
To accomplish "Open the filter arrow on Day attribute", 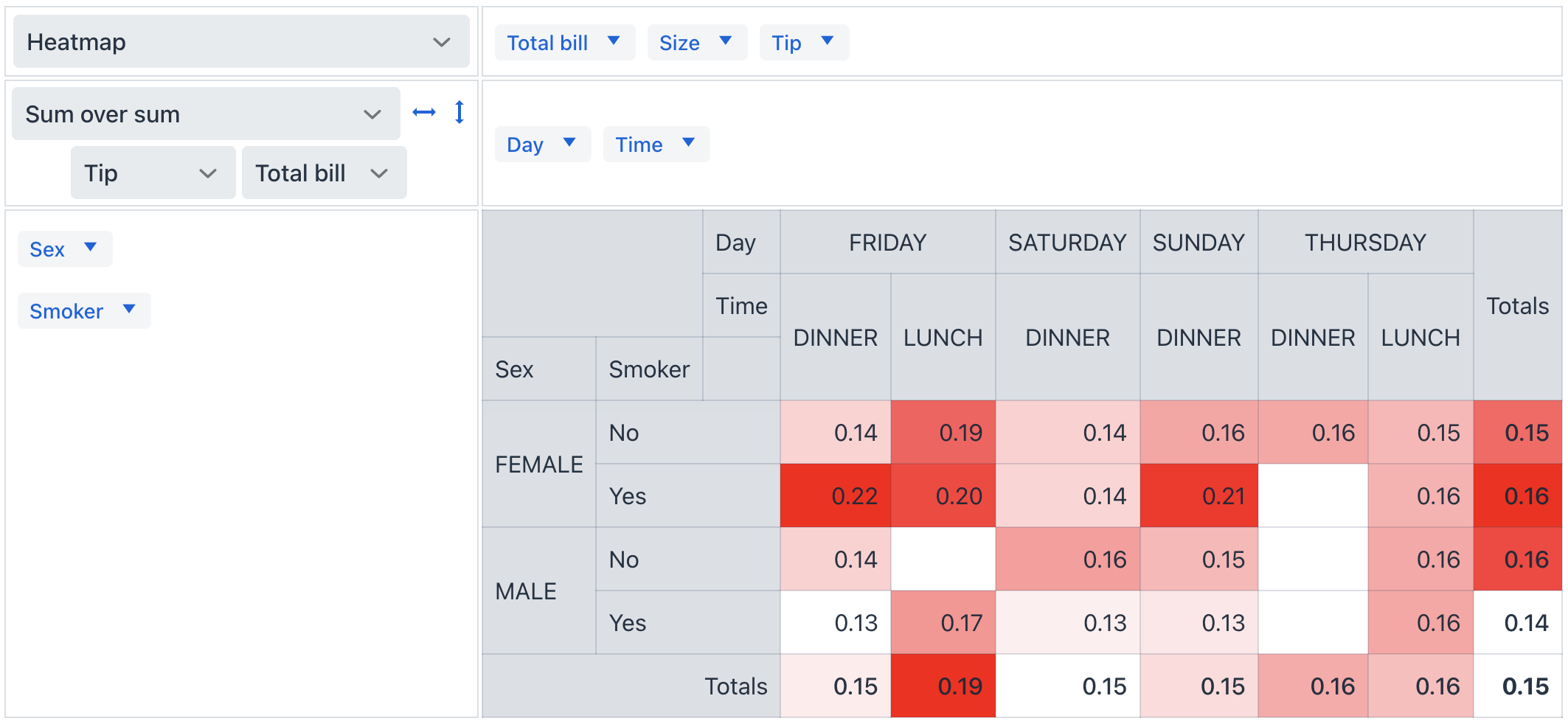I will (x=569, y=144).
